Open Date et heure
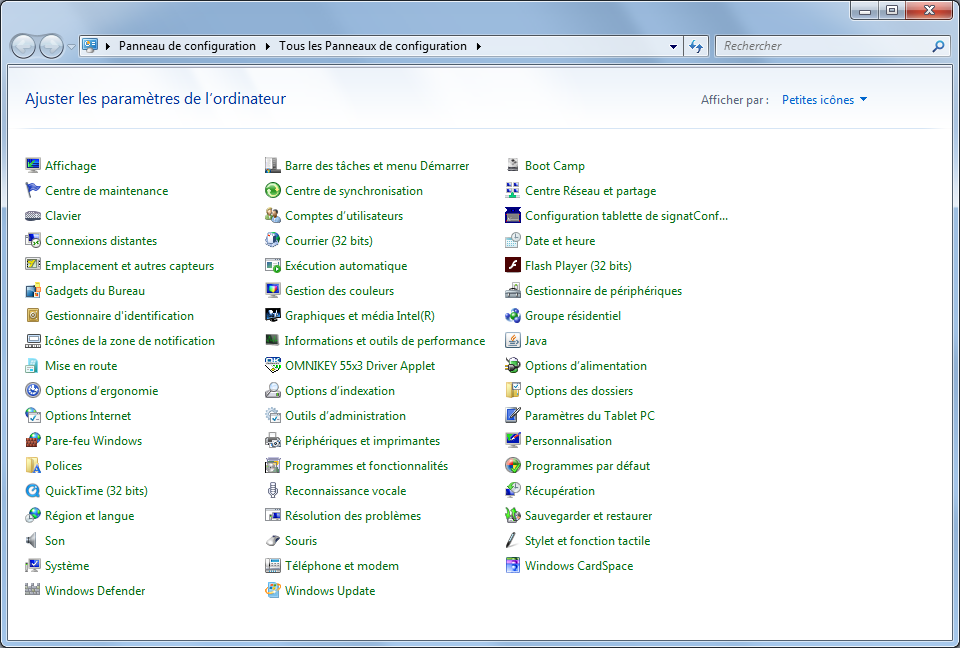 560,241
